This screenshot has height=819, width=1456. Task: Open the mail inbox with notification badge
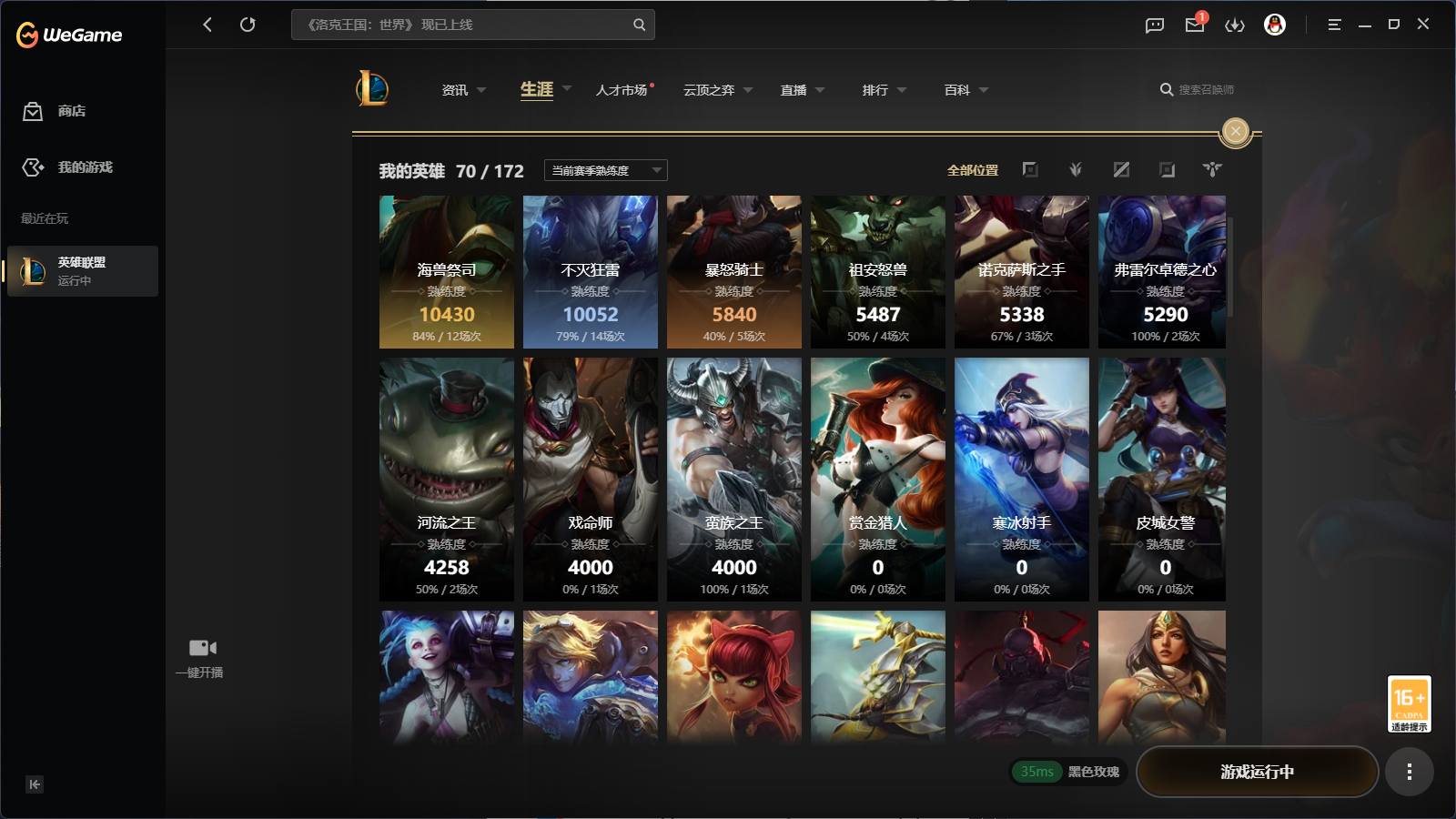(x=1195, y=24)
